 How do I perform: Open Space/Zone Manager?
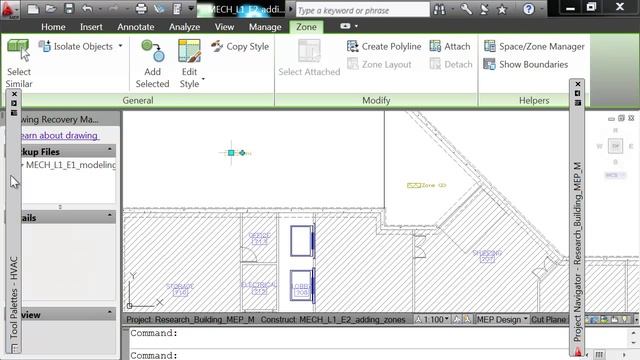click(x=534, y=46)
